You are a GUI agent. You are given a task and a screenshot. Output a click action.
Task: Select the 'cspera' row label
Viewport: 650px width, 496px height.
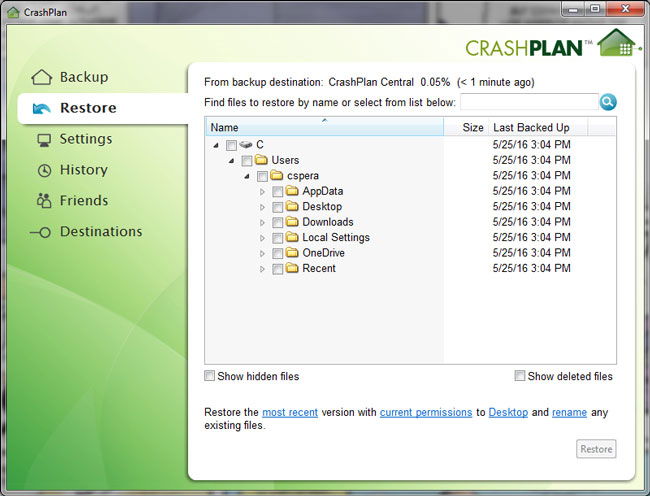[303, 176]
